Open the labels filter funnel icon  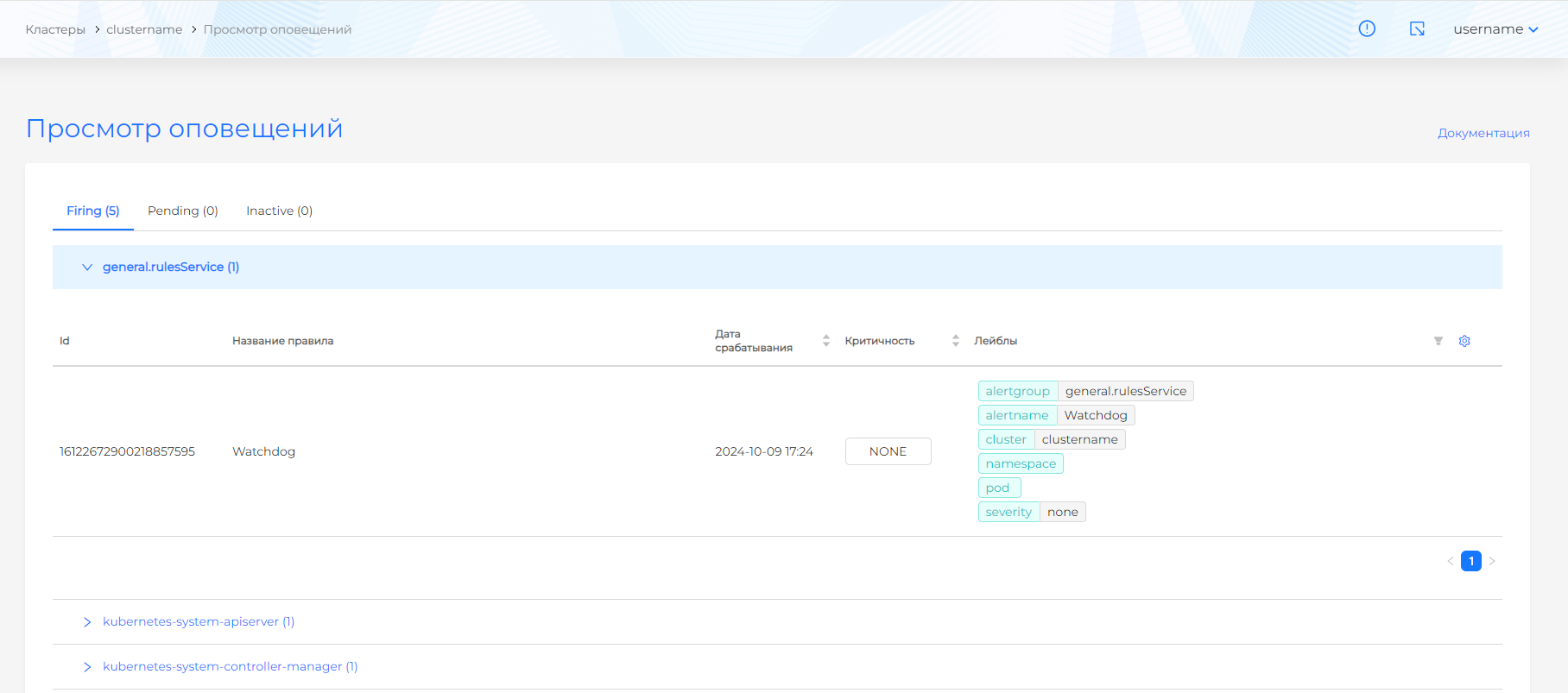tap(1438, 341)
